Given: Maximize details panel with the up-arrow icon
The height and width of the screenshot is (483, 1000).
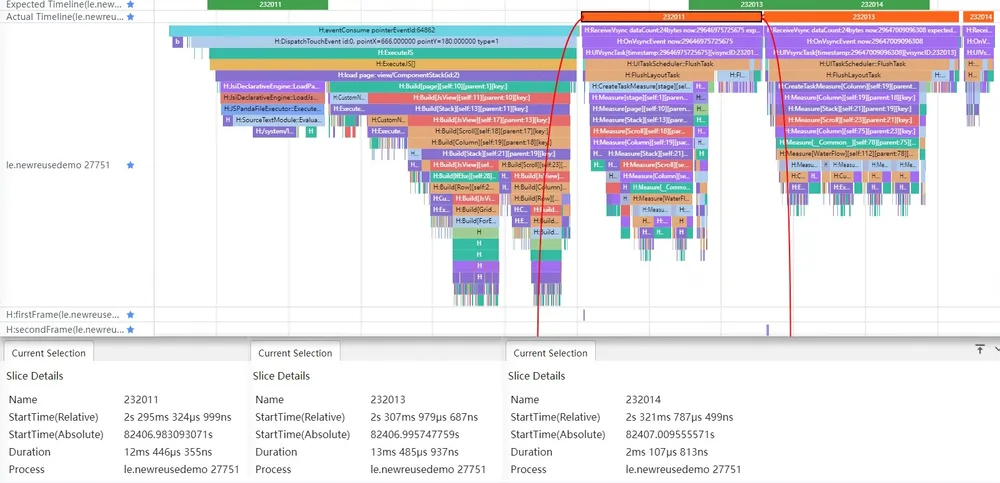Looking at the screenshot, I should click(980, 349).
